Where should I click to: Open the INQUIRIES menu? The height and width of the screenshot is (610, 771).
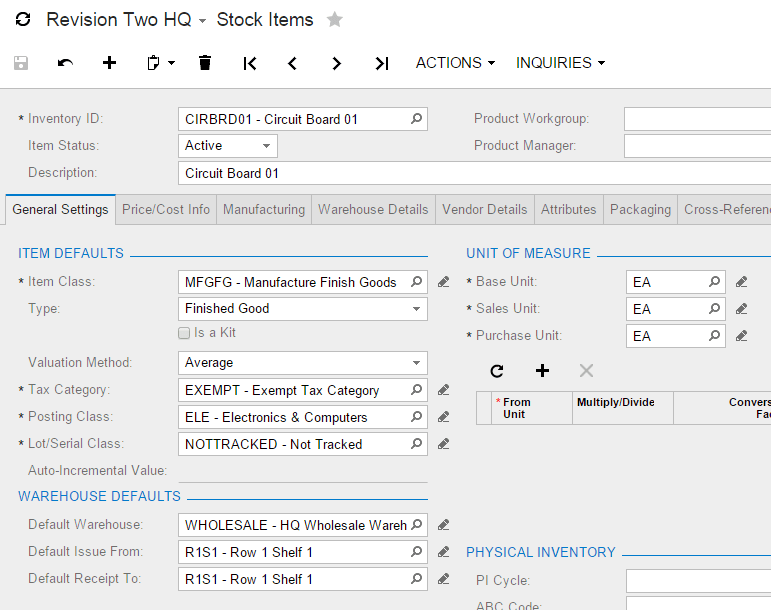click(561, 63)
